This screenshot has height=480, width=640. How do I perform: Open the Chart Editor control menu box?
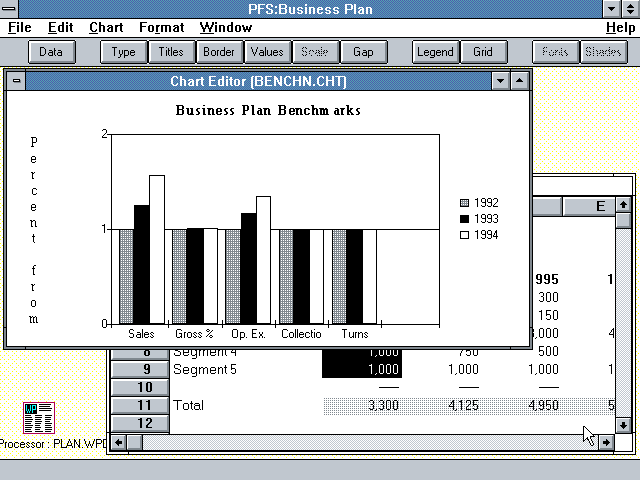(16, 81)
